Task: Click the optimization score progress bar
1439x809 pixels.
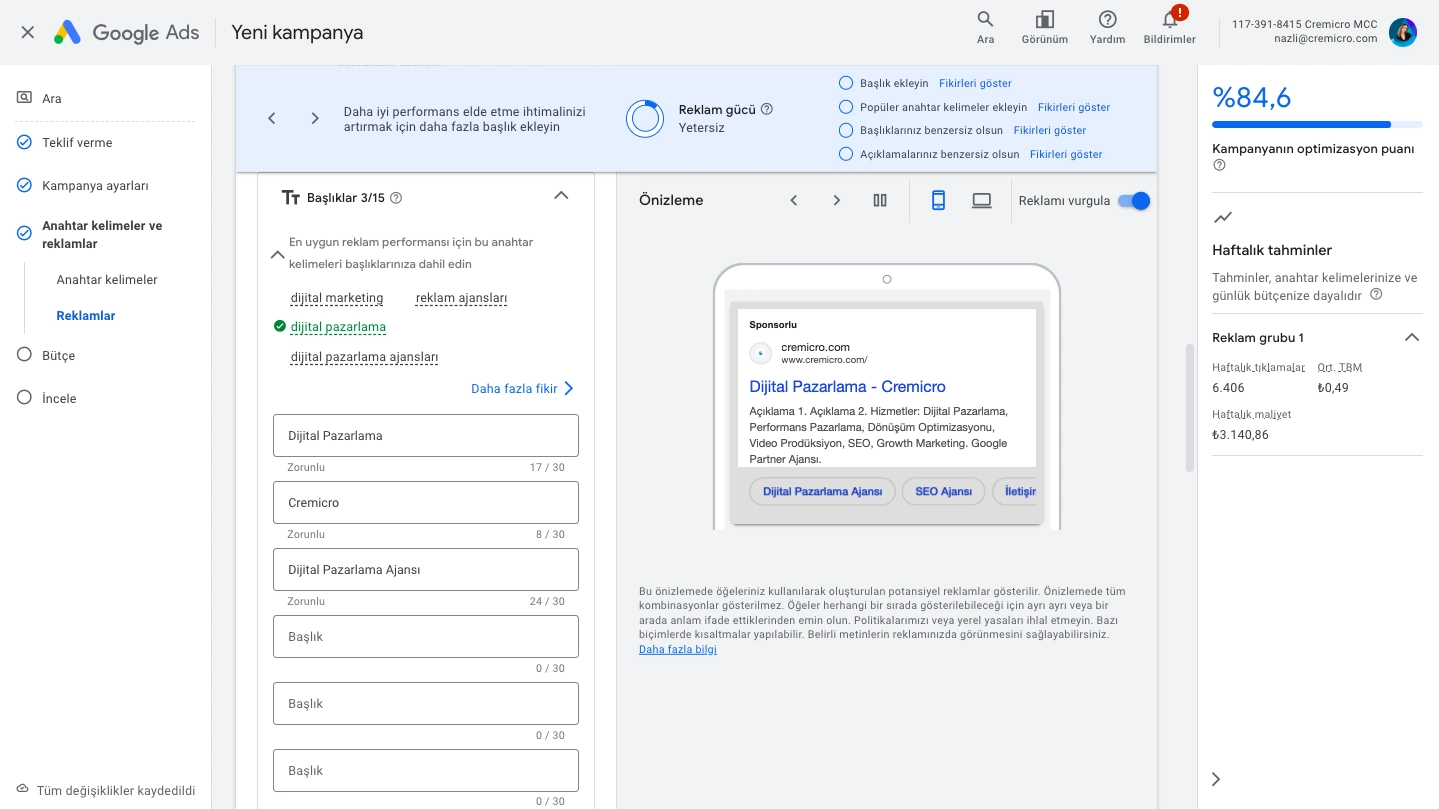Action: click(x=1317, y=125)
